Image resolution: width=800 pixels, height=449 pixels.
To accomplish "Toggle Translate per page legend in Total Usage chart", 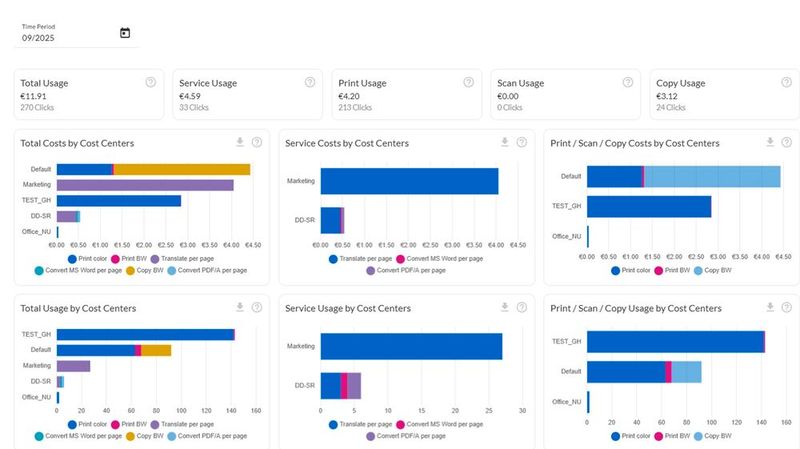I will coord(182,425).
